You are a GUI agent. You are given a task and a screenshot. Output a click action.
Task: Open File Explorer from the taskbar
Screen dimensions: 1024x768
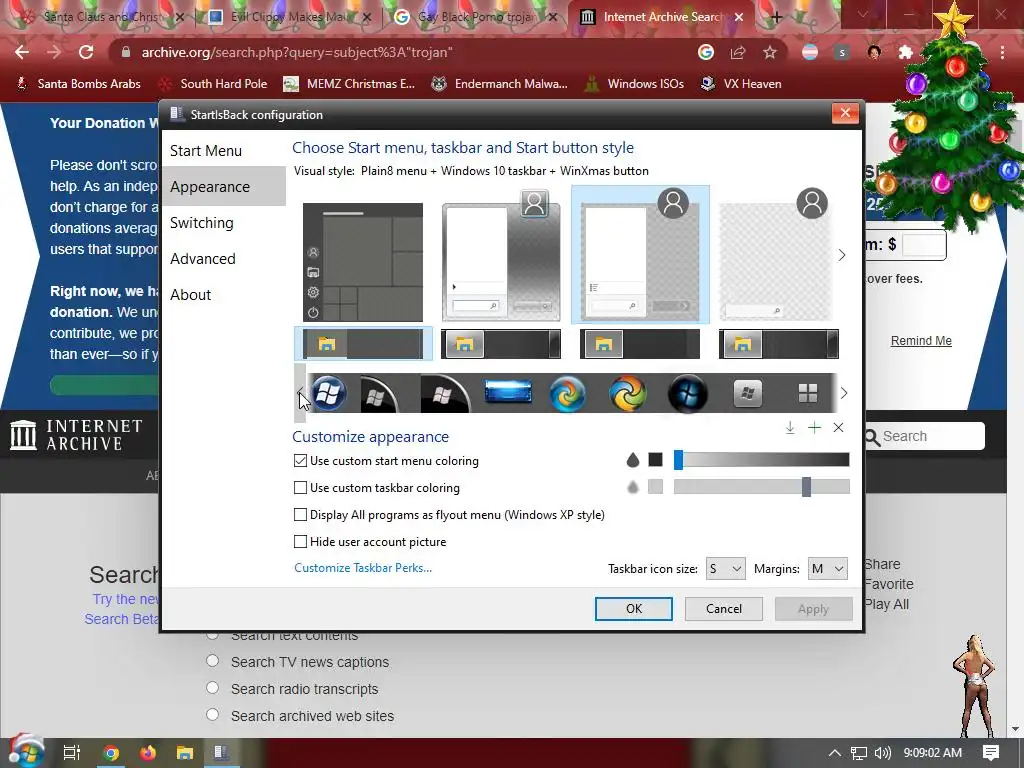(185, 753)
